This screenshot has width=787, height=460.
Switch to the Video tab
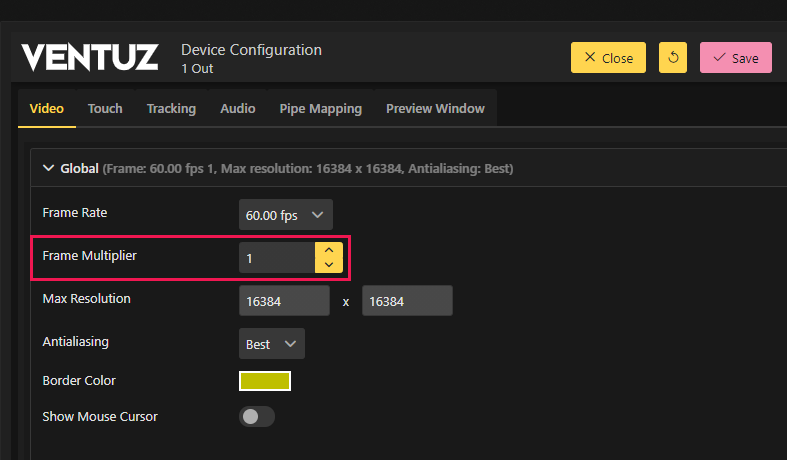(46, 108)
